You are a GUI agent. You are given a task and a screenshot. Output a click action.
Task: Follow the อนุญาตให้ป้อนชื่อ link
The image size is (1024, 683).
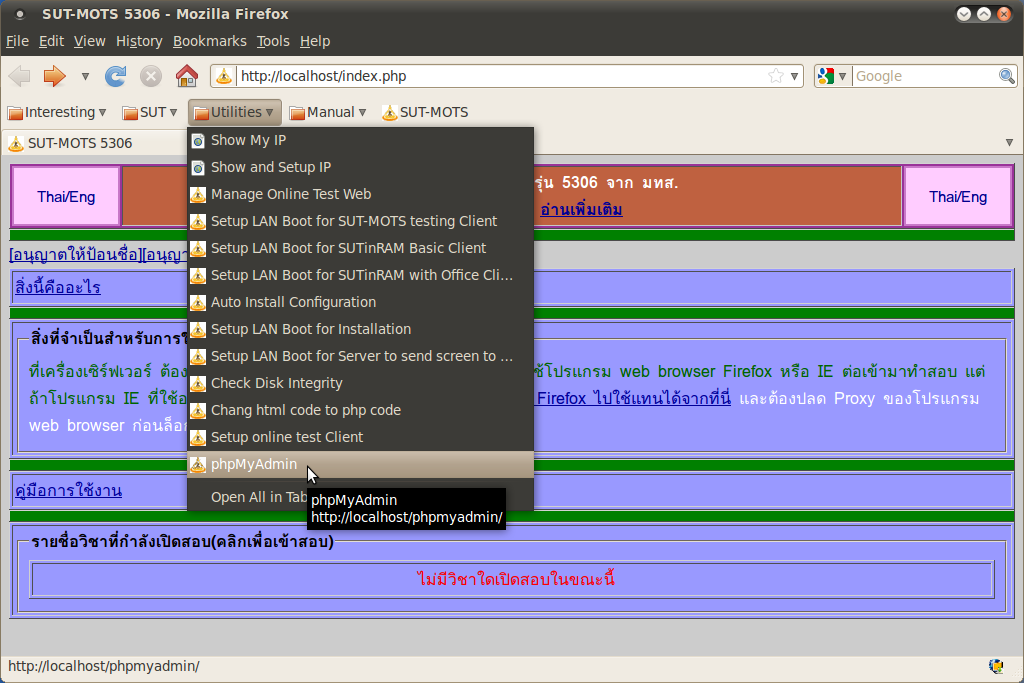click(x=75, y=254)
